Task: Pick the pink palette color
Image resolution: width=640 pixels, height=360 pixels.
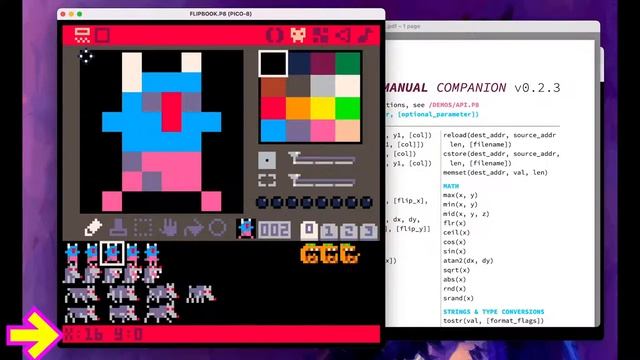Action: pyautogui.click(x=323, y=131)
